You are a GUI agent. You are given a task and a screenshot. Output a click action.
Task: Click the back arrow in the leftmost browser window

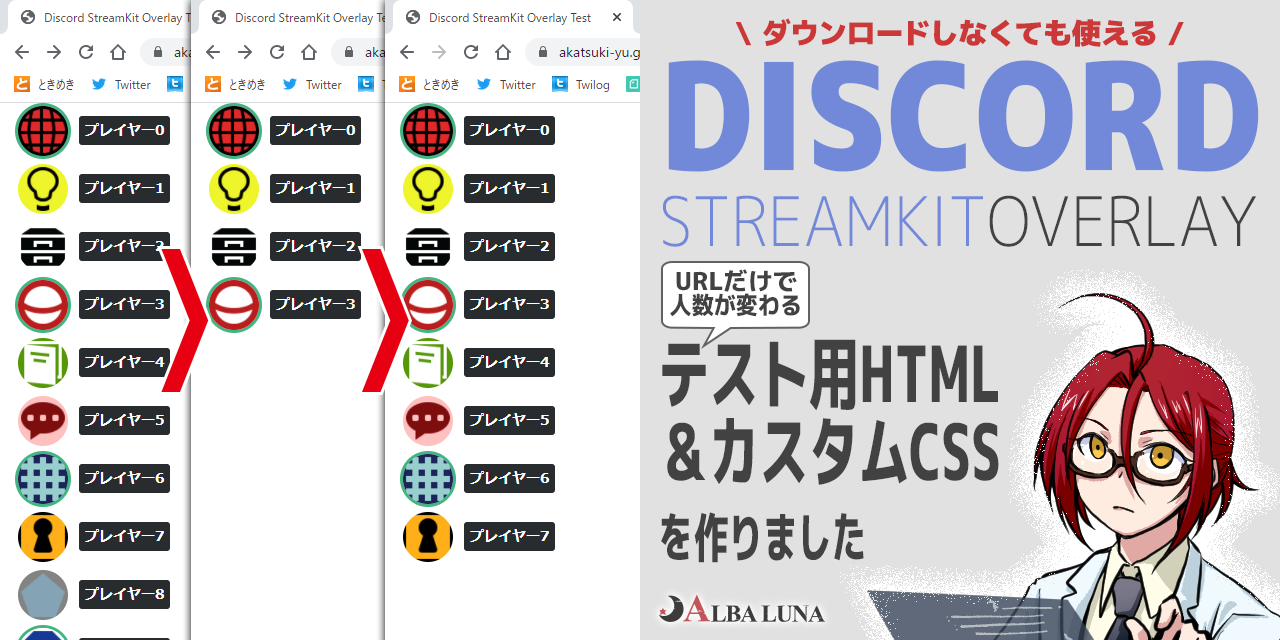pyautogui.click(x=22, y=52)
